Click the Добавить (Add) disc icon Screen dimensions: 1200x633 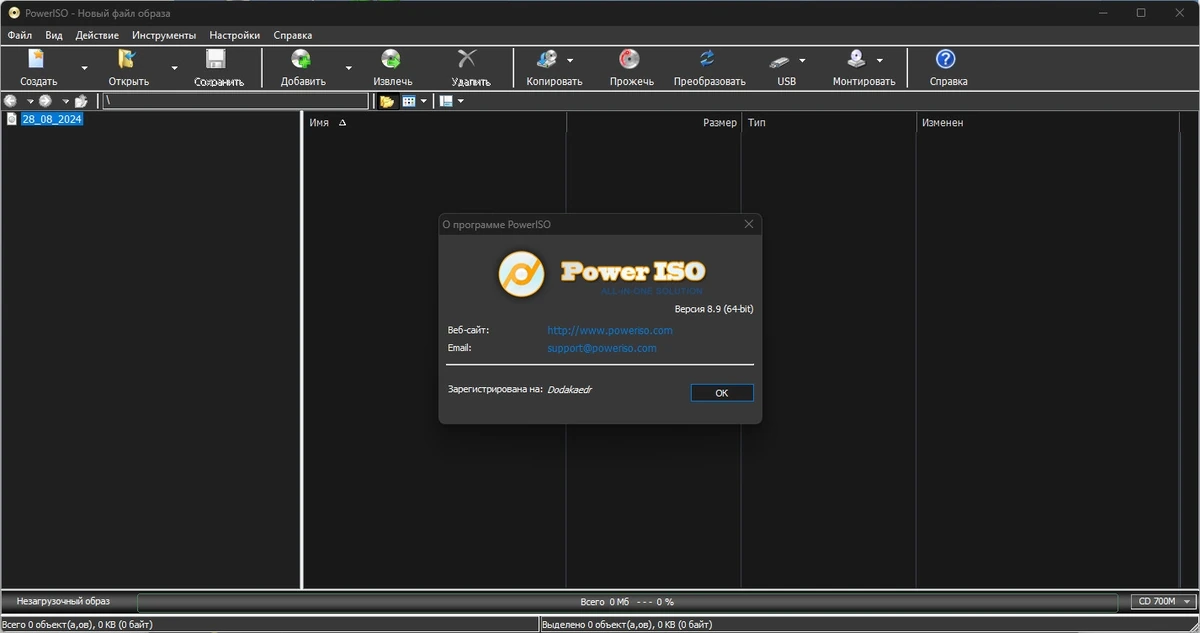(x=302, y=60)
